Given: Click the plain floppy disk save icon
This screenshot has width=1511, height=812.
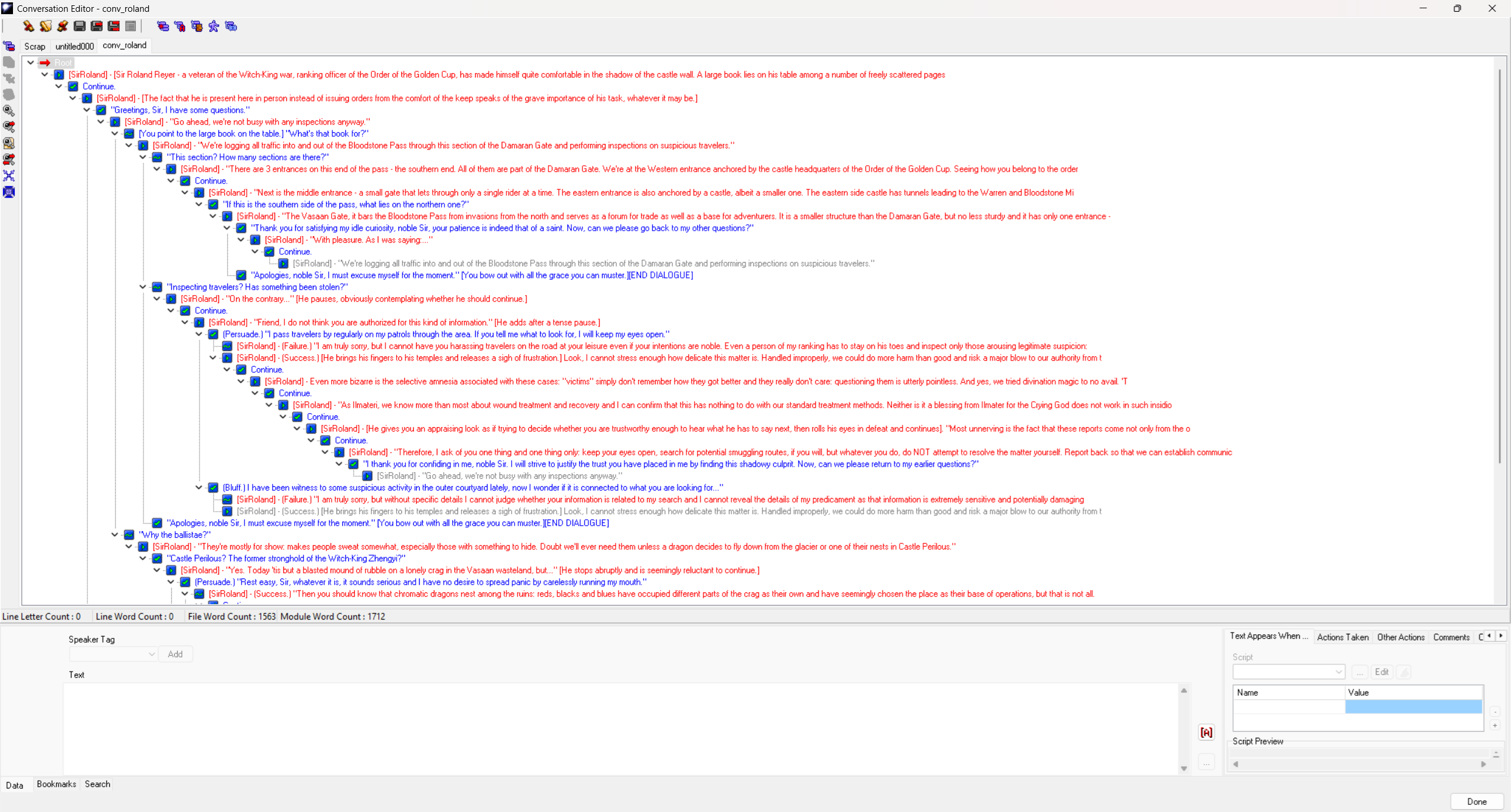Looking at the screenshot, I should pyautogui.click(x=79, y=26).
